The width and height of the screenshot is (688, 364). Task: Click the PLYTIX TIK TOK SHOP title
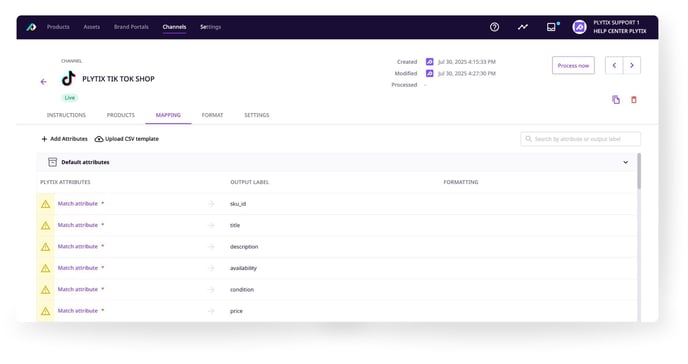(x=118, y=79)
